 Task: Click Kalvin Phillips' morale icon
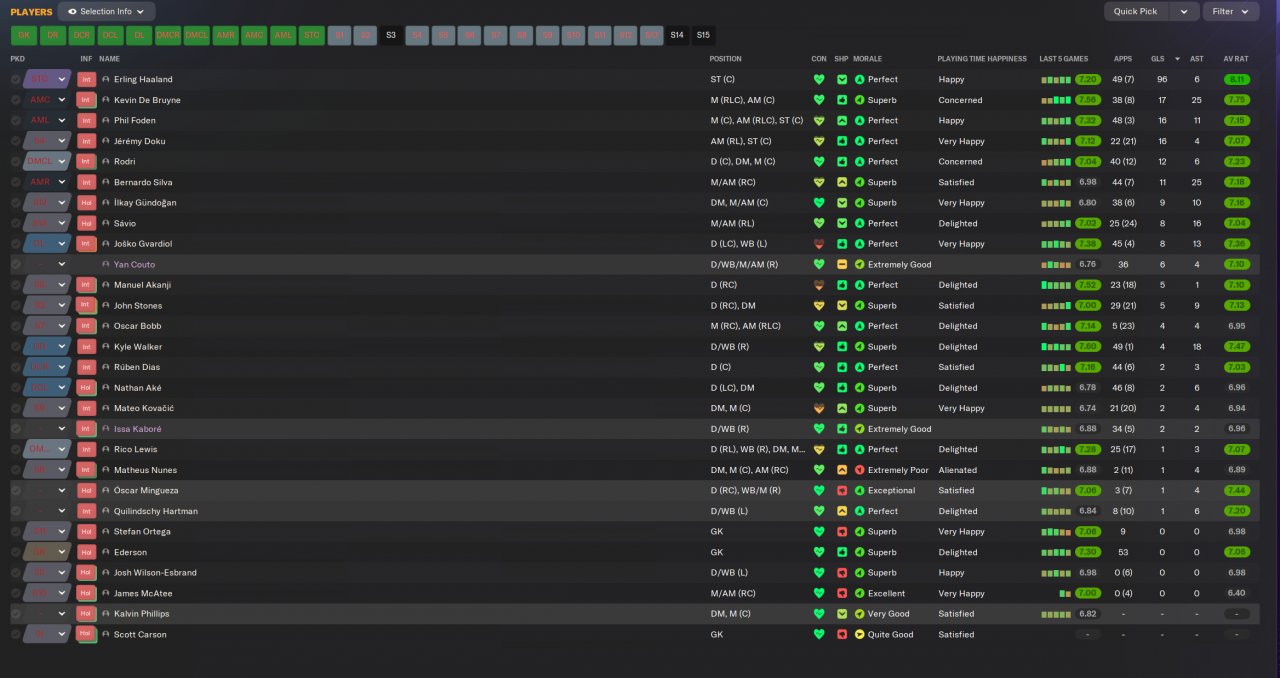[859, 614]
